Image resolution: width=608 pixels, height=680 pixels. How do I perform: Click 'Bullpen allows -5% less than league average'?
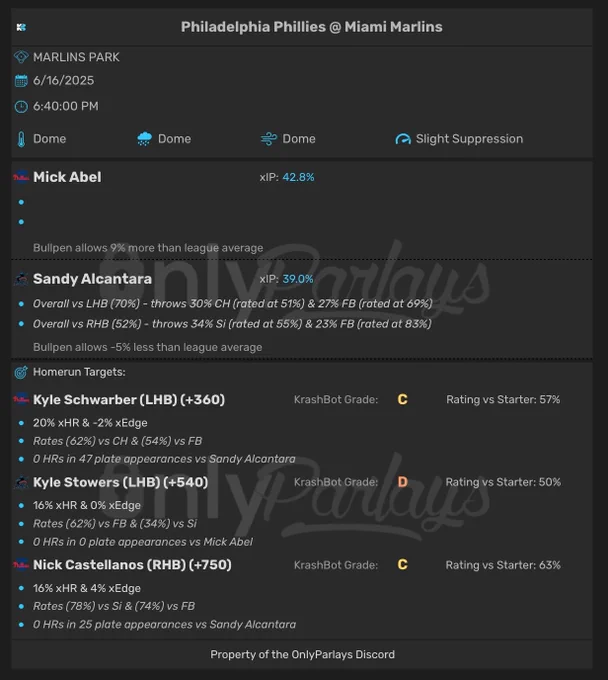[147, 347]
